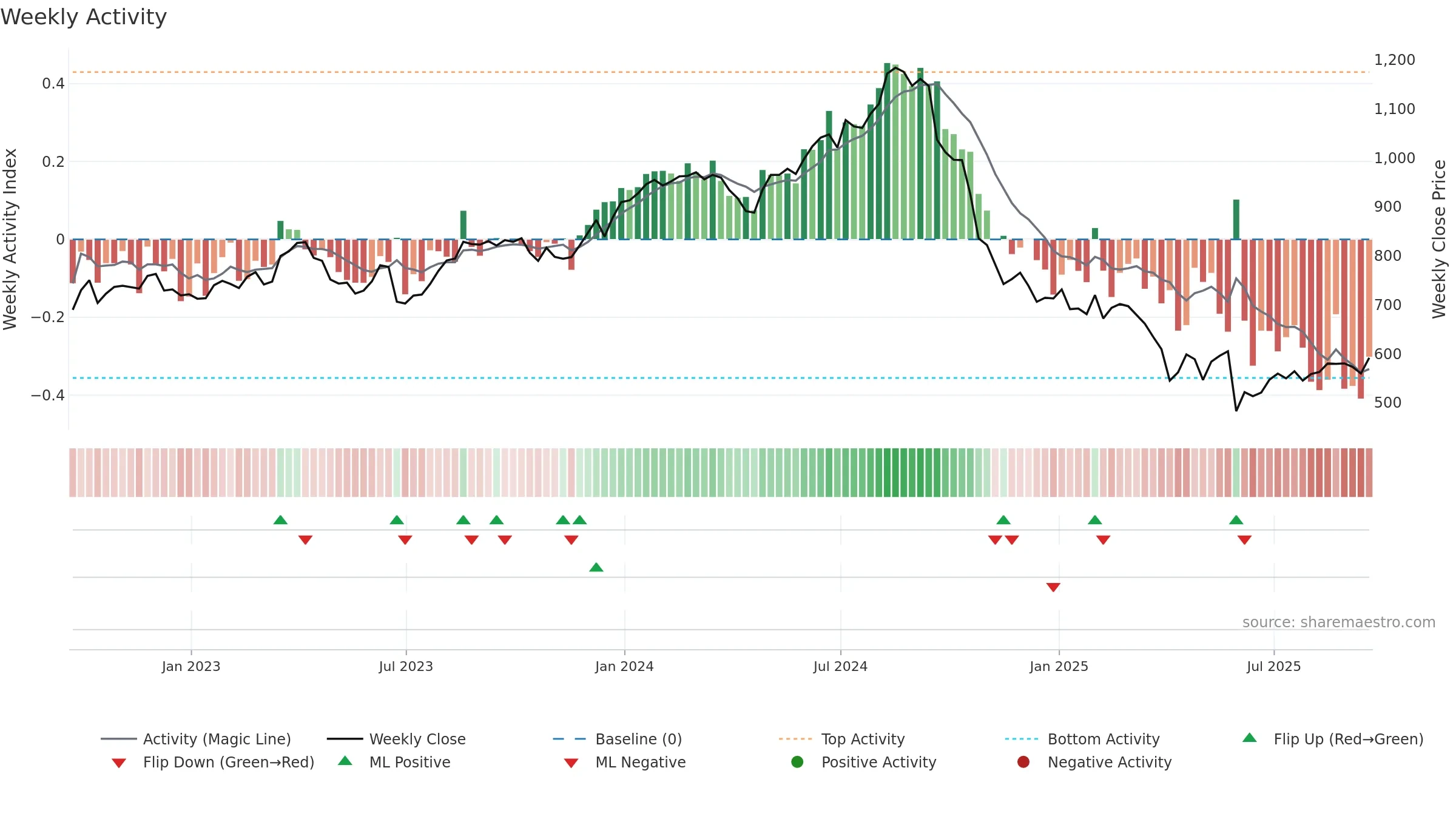
Task: Toggle the ML Positive legend entry
Action: tap(394, 762)
